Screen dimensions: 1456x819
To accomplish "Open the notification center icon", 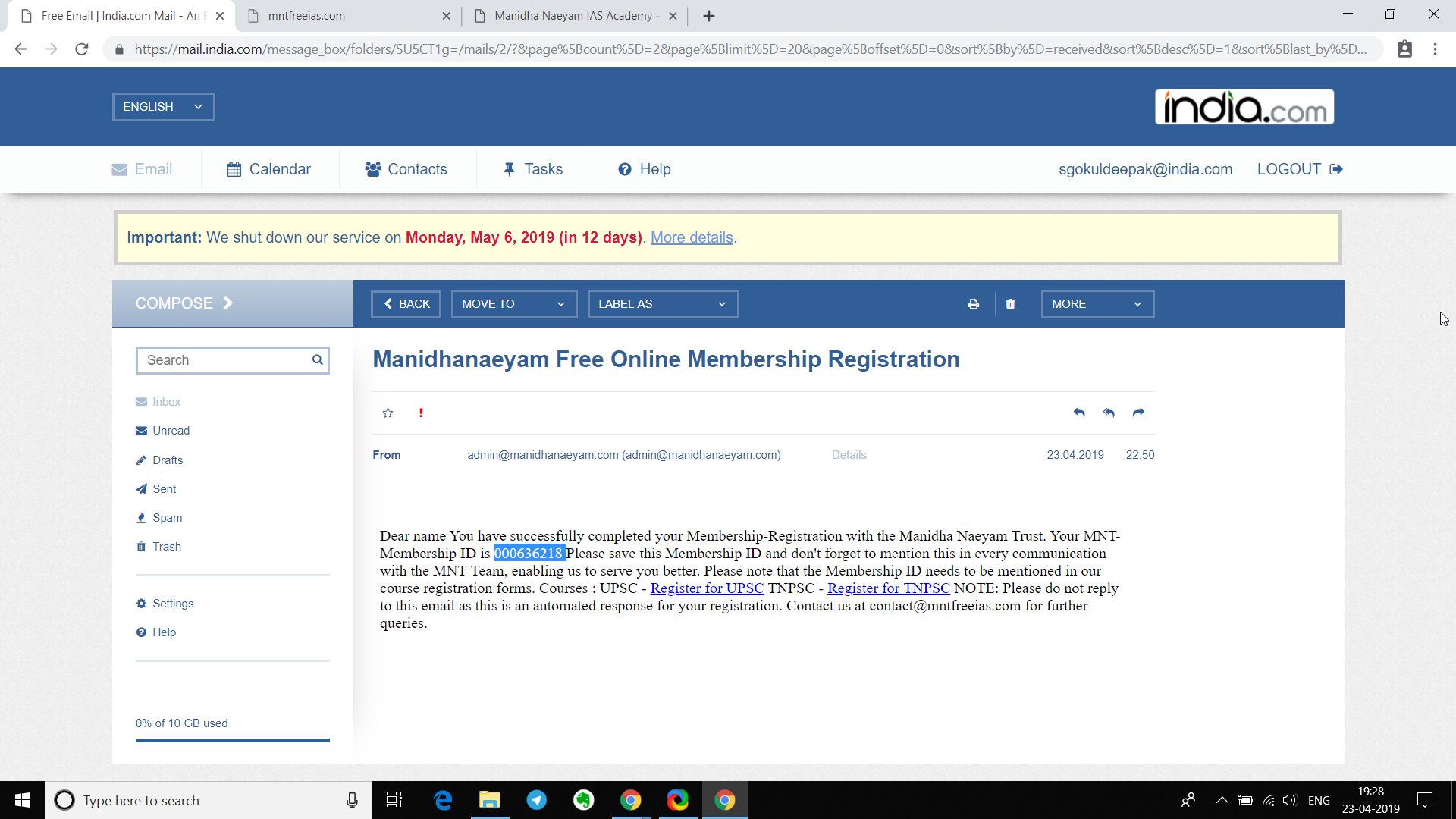I will (1425, 800).
